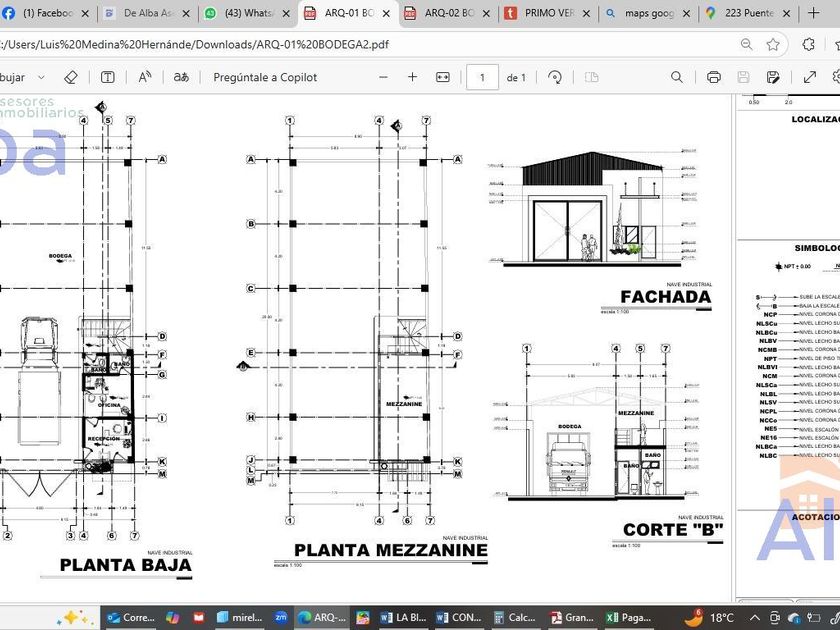Print the PDF document

pyautogui.click(x=714, y=77)
